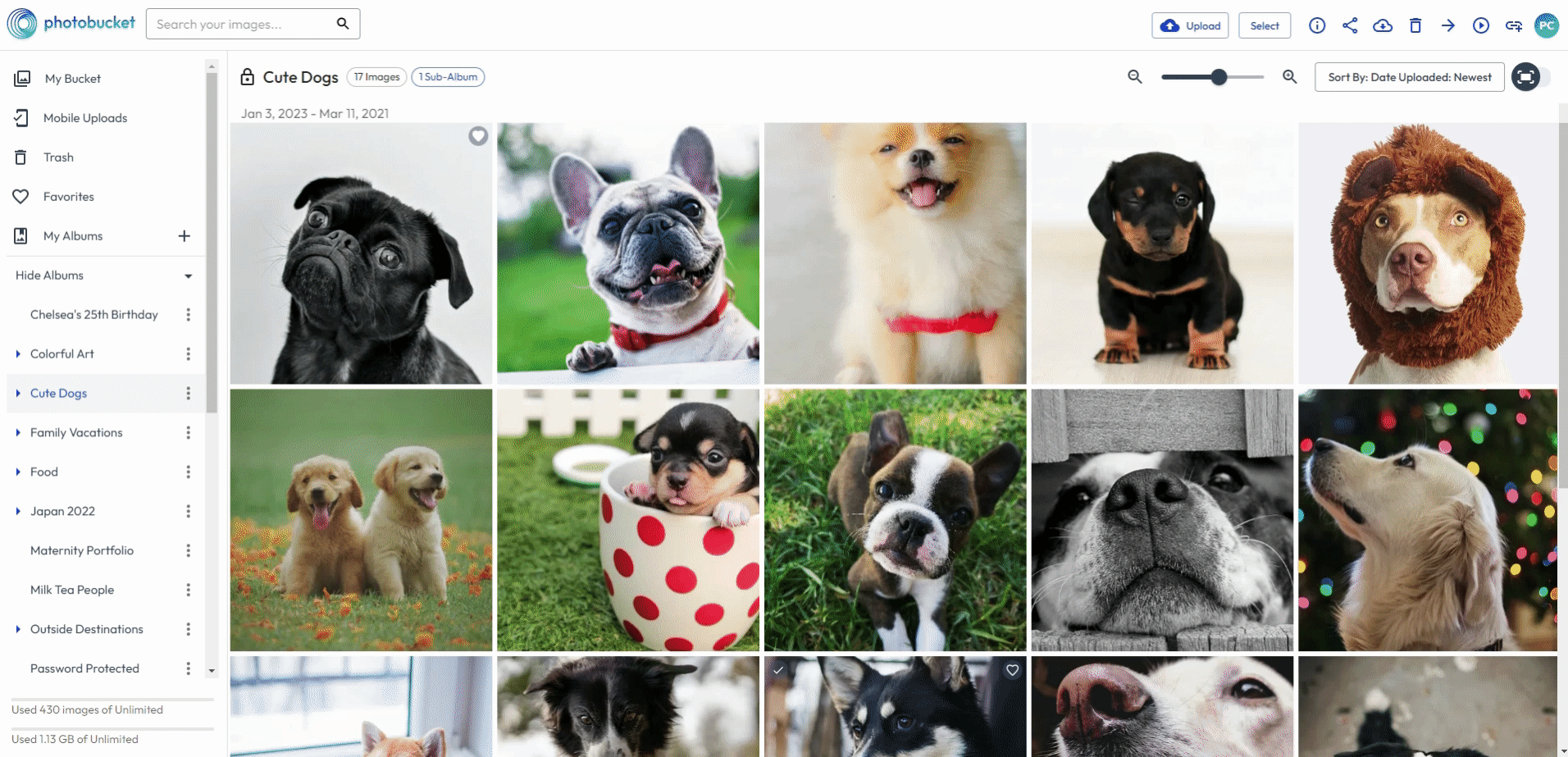Start slideshow with play icon
Screen dimensions: 1568x757
click(x=1481, y=25)
